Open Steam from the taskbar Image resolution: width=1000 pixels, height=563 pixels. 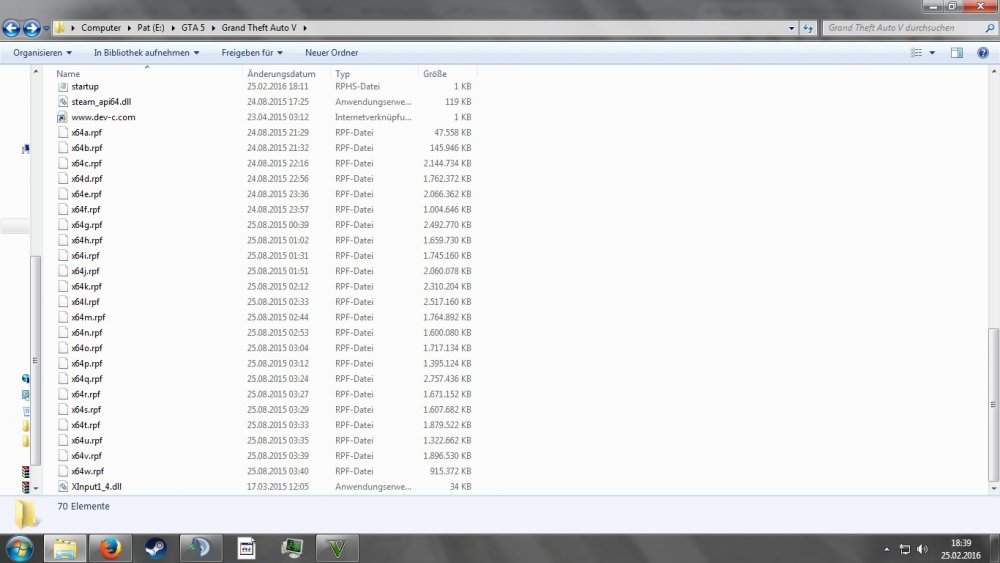(156, 548)
